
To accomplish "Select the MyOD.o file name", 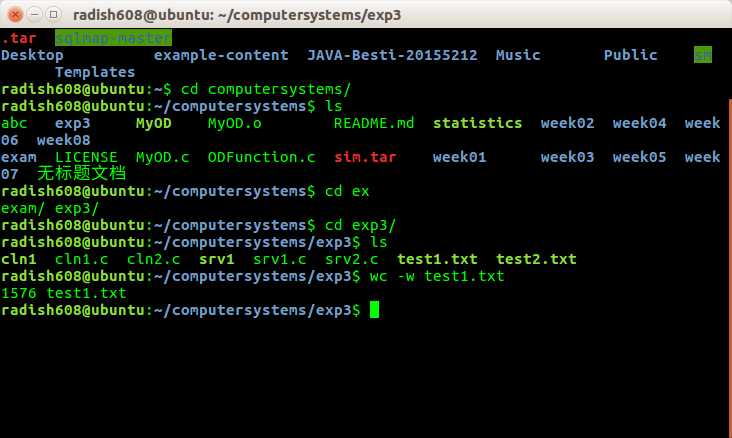I will point(234,123).
